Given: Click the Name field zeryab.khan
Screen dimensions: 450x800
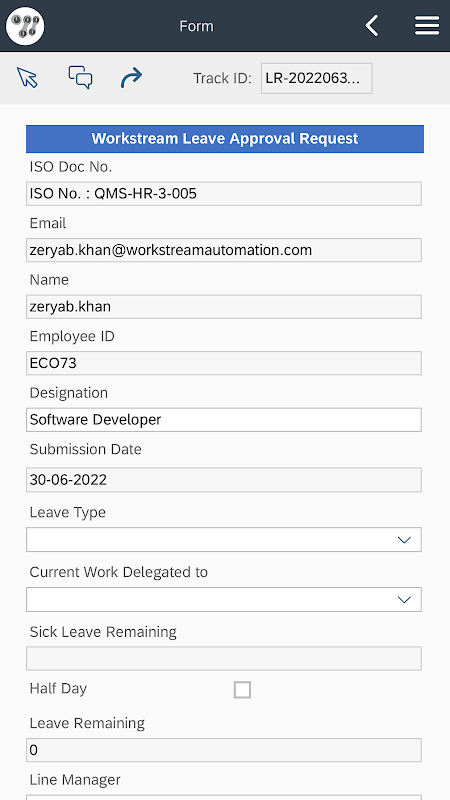Looking at the screenshot, I should tap(224, 307).
